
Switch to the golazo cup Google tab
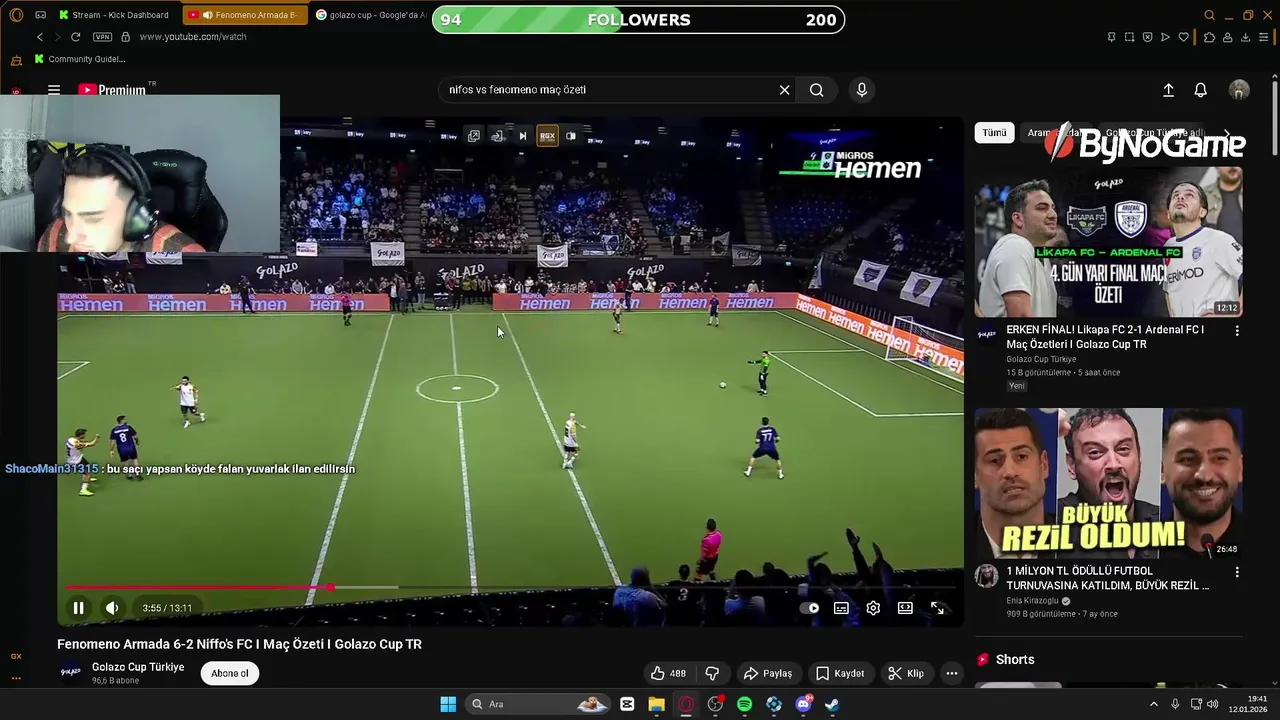[x=370, y=15]
